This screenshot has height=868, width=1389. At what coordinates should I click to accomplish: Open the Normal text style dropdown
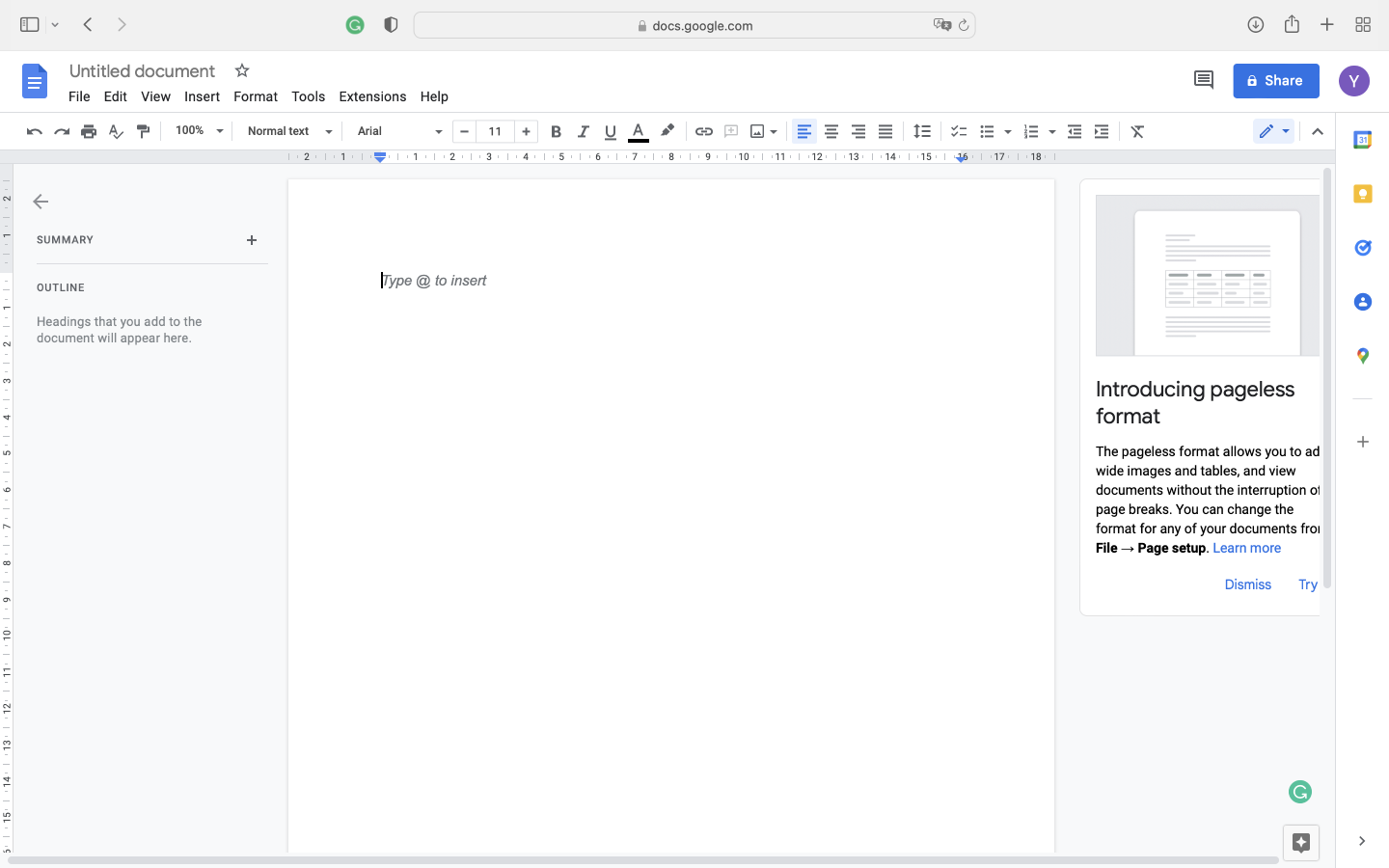click(x=289, y=131)
